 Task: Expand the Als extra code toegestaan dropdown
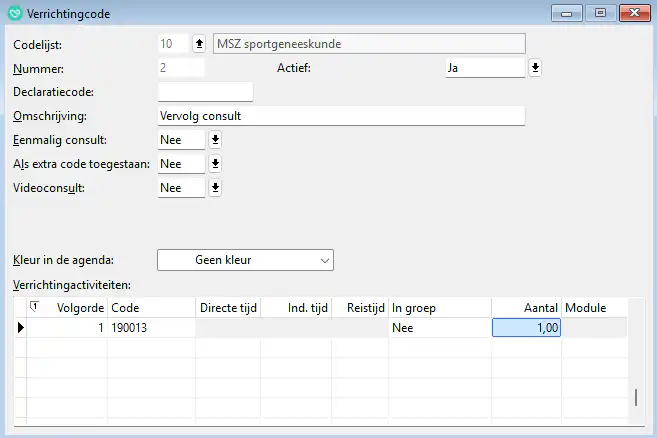[215, 164]
